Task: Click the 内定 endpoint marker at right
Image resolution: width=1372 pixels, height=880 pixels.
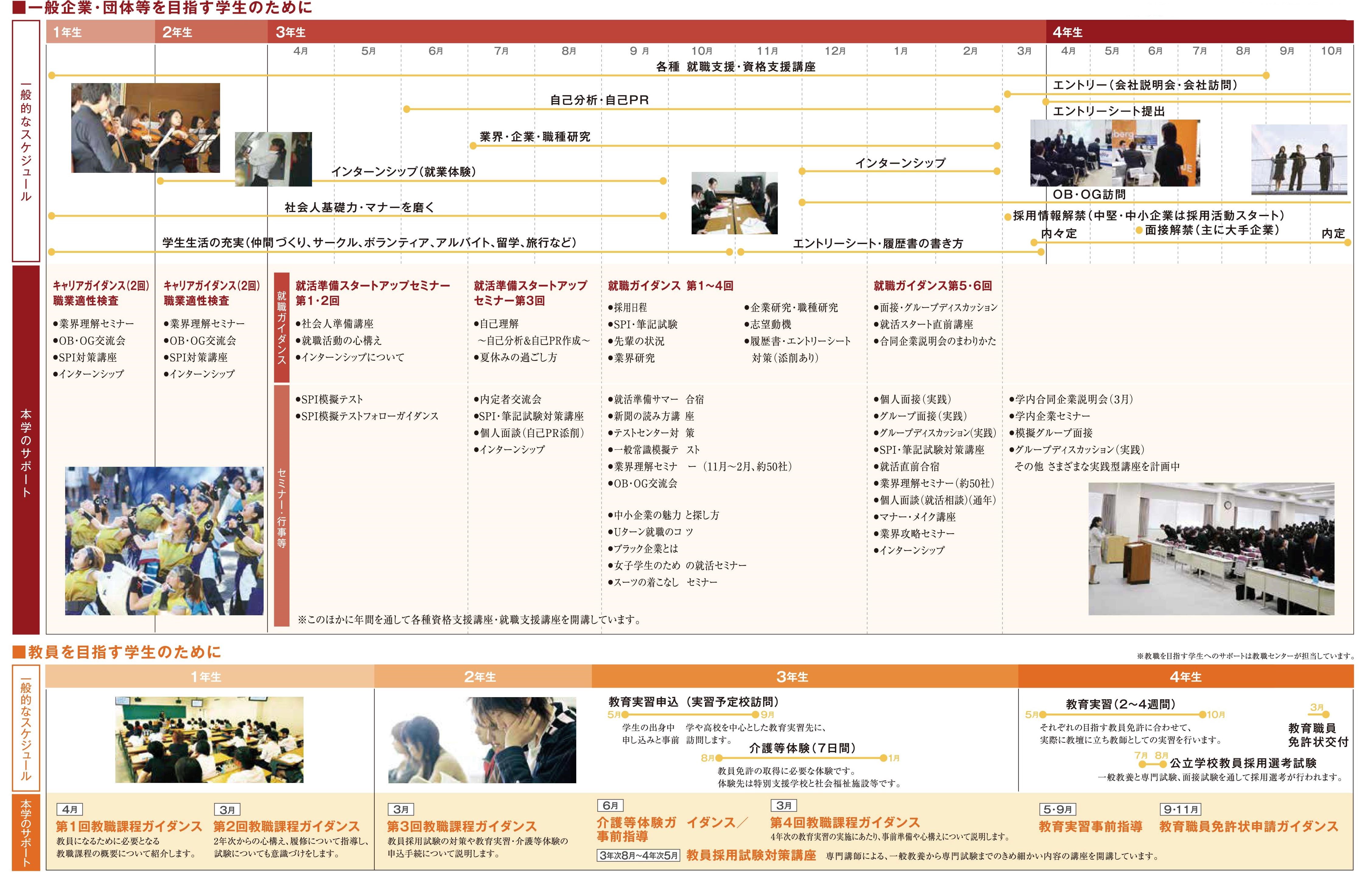Action: 1347,242
